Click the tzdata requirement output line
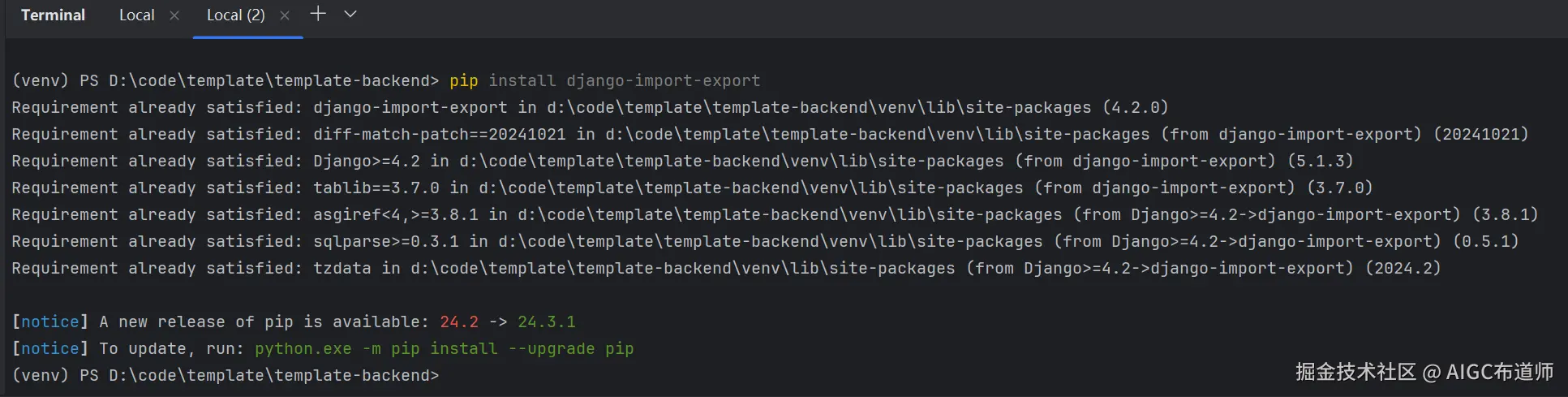 [726, 268]
